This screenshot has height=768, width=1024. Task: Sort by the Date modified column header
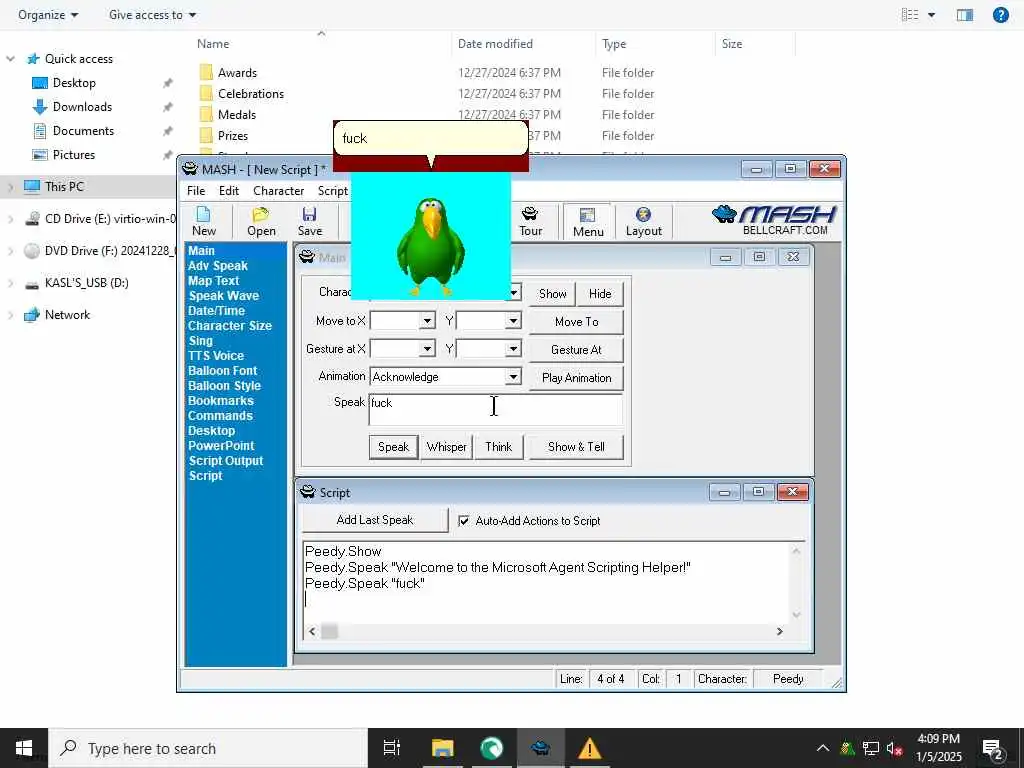(495, 44)
